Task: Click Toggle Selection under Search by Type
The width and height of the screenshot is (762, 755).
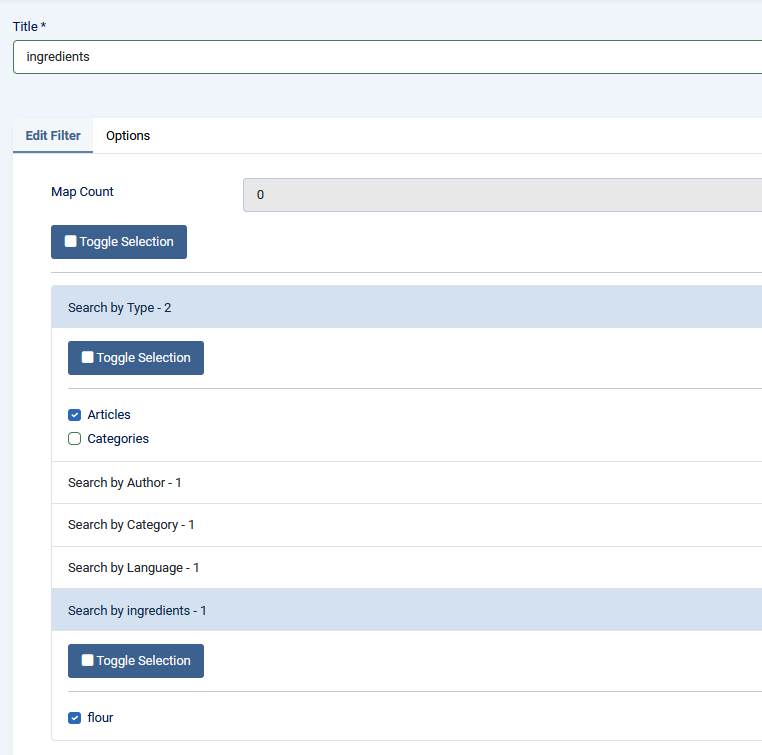Action: point(136,358)
